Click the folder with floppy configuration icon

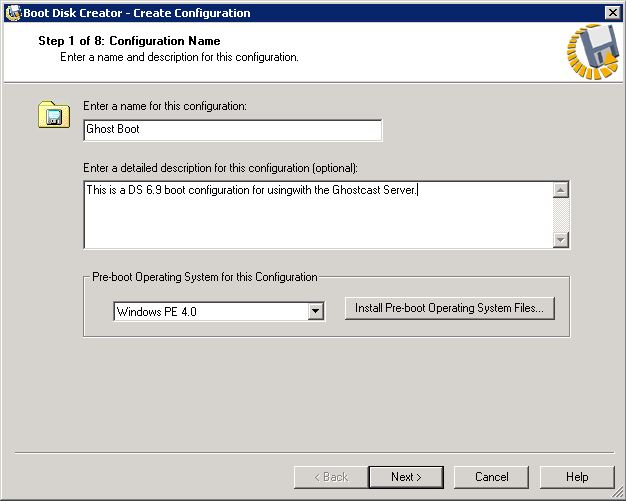(x=54, y=115)
